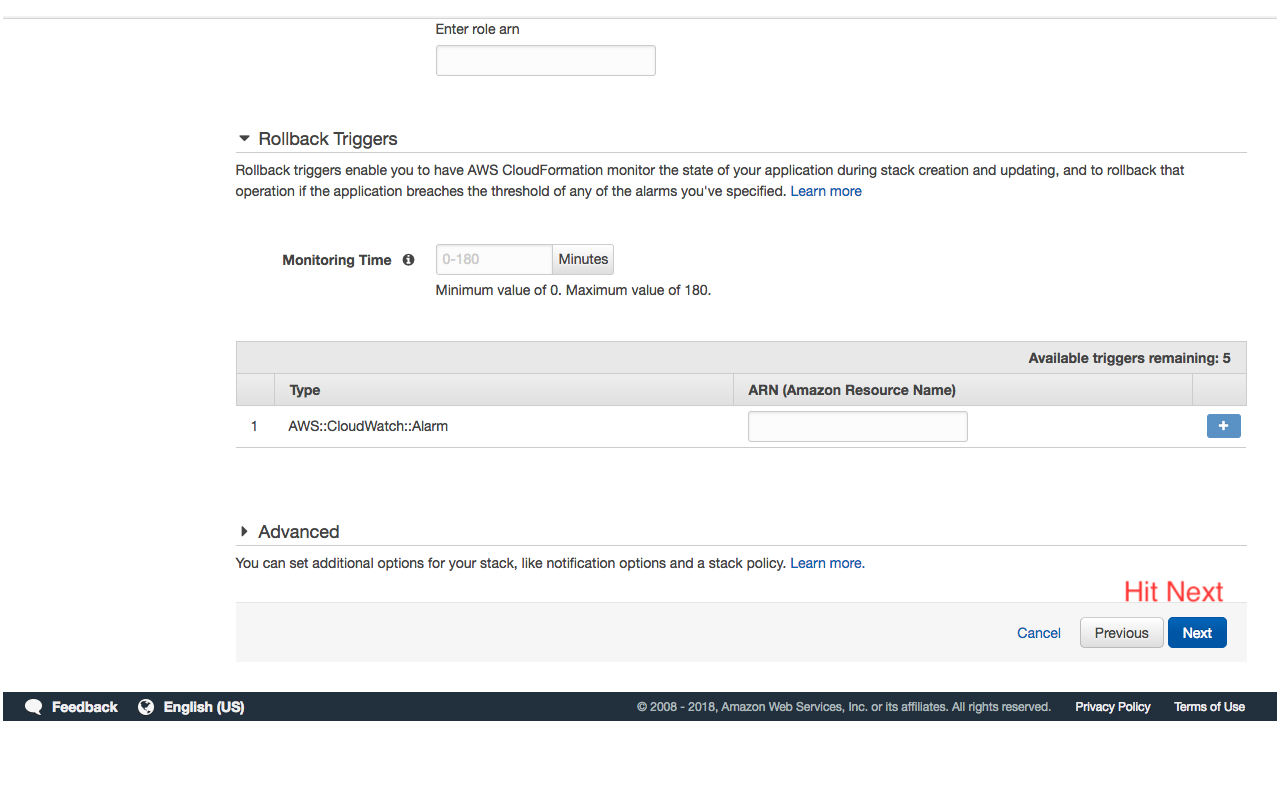1280x800 pixels.
Task: Click ARN (Amazon Resource Name) column header
Action: [x=852, y=390]
